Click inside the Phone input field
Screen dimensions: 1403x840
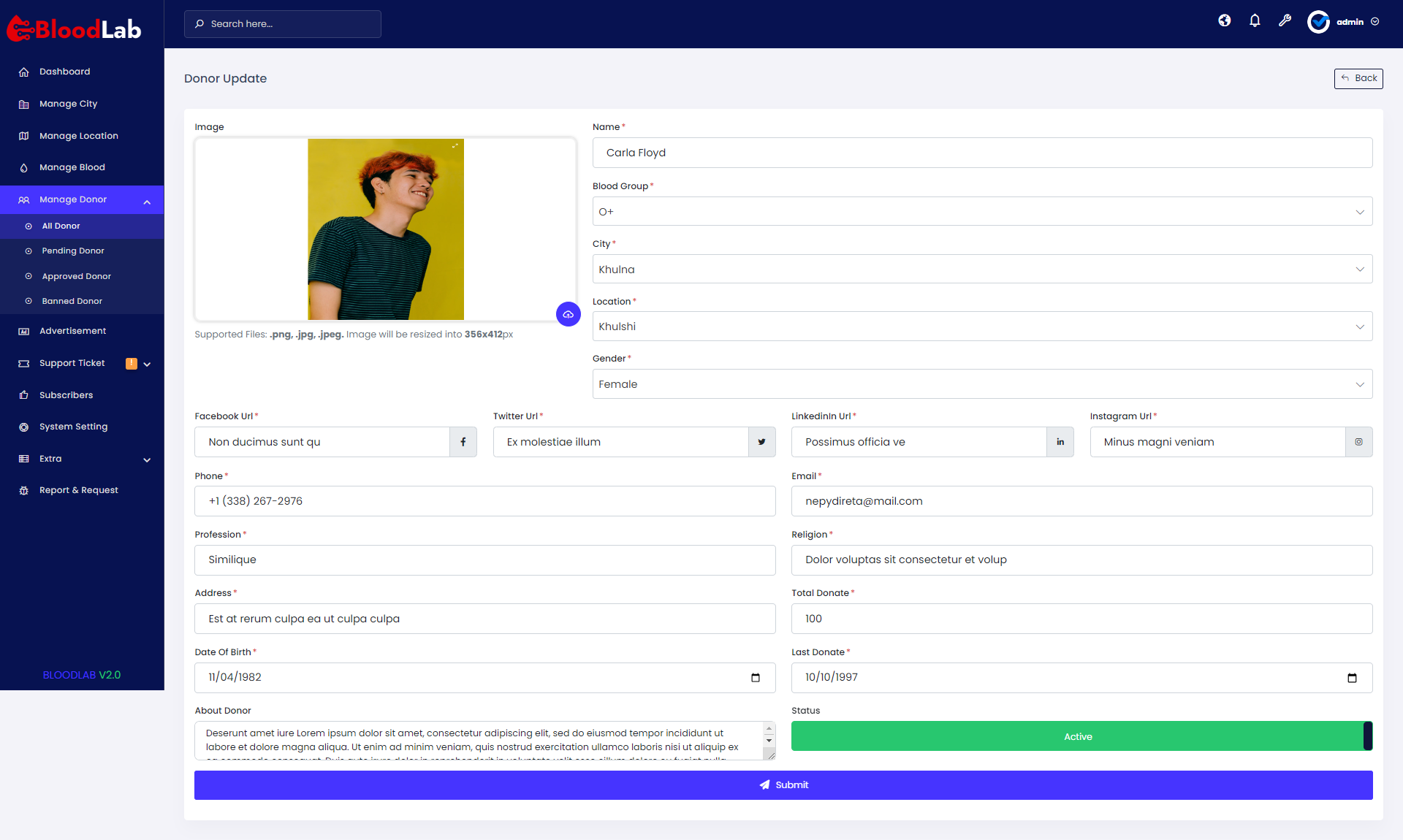point(484,501)
